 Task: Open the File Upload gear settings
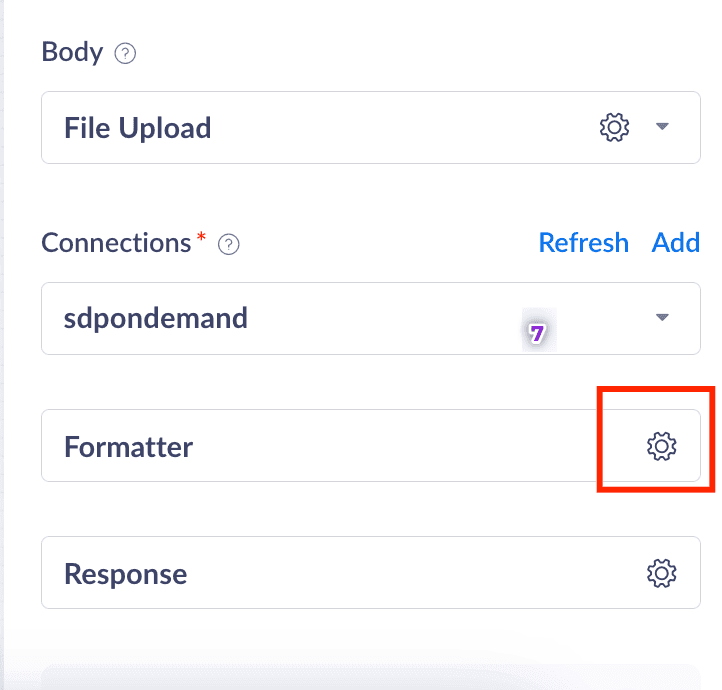coord(614,127)
